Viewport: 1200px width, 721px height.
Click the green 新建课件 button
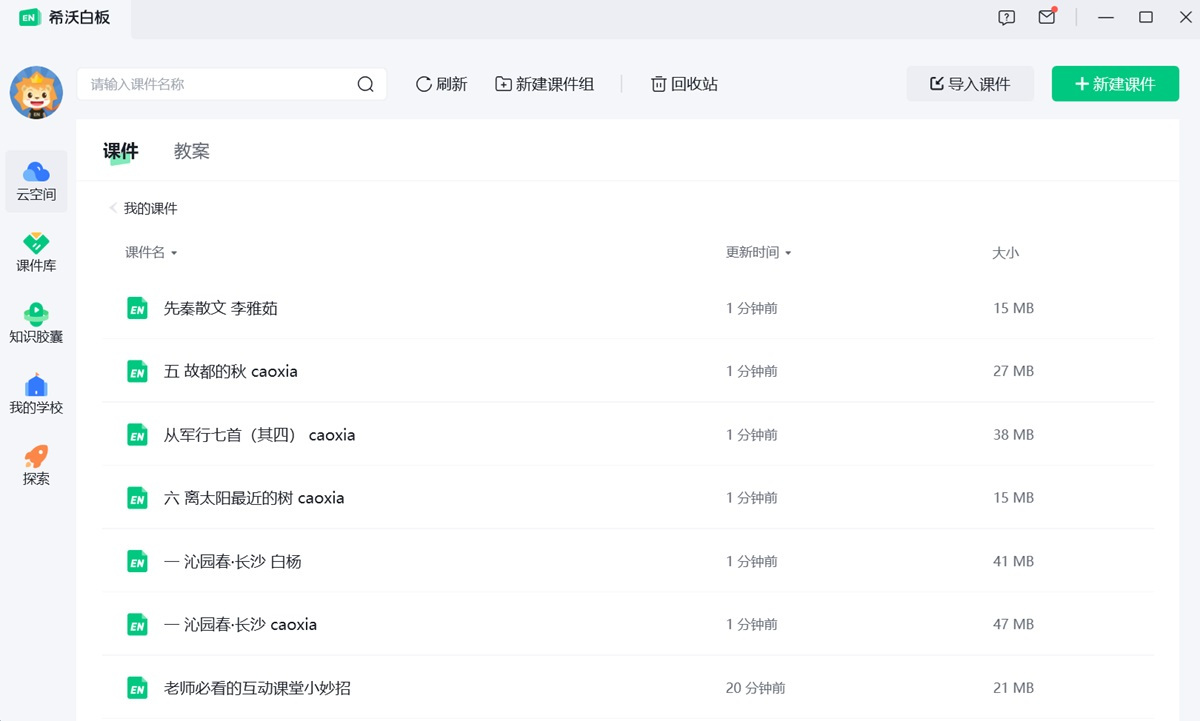point(1115,84)
